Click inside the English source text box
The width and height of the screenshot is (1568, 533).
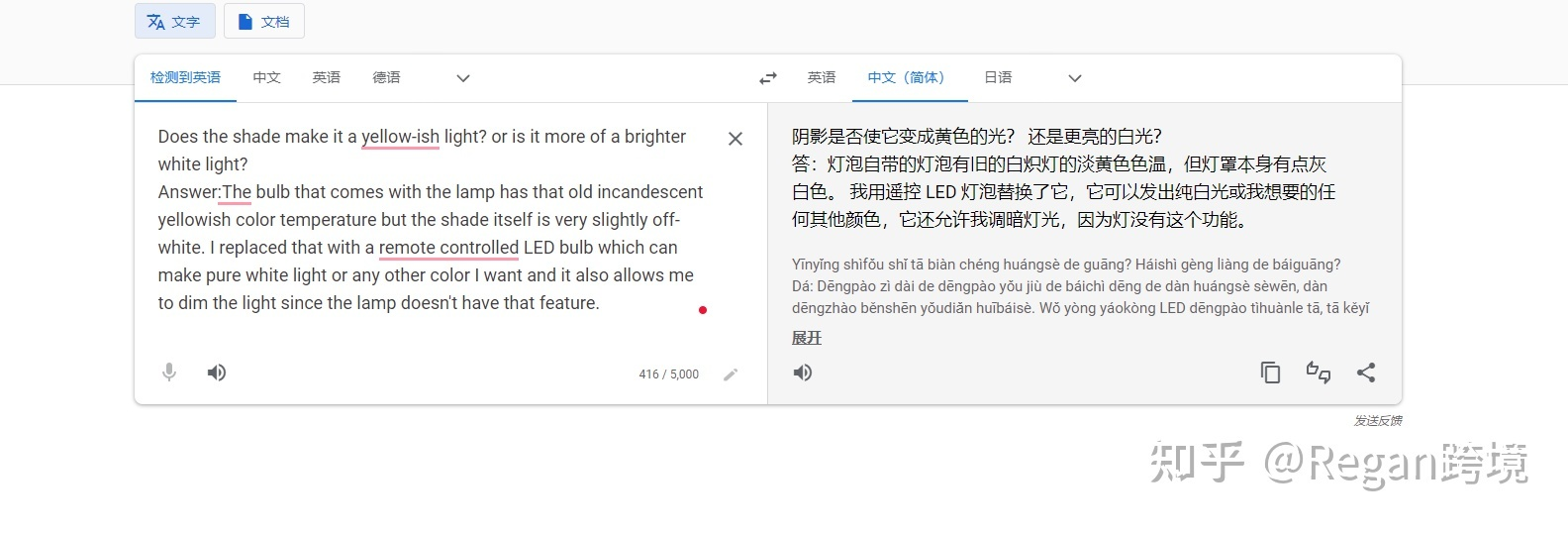426,220
